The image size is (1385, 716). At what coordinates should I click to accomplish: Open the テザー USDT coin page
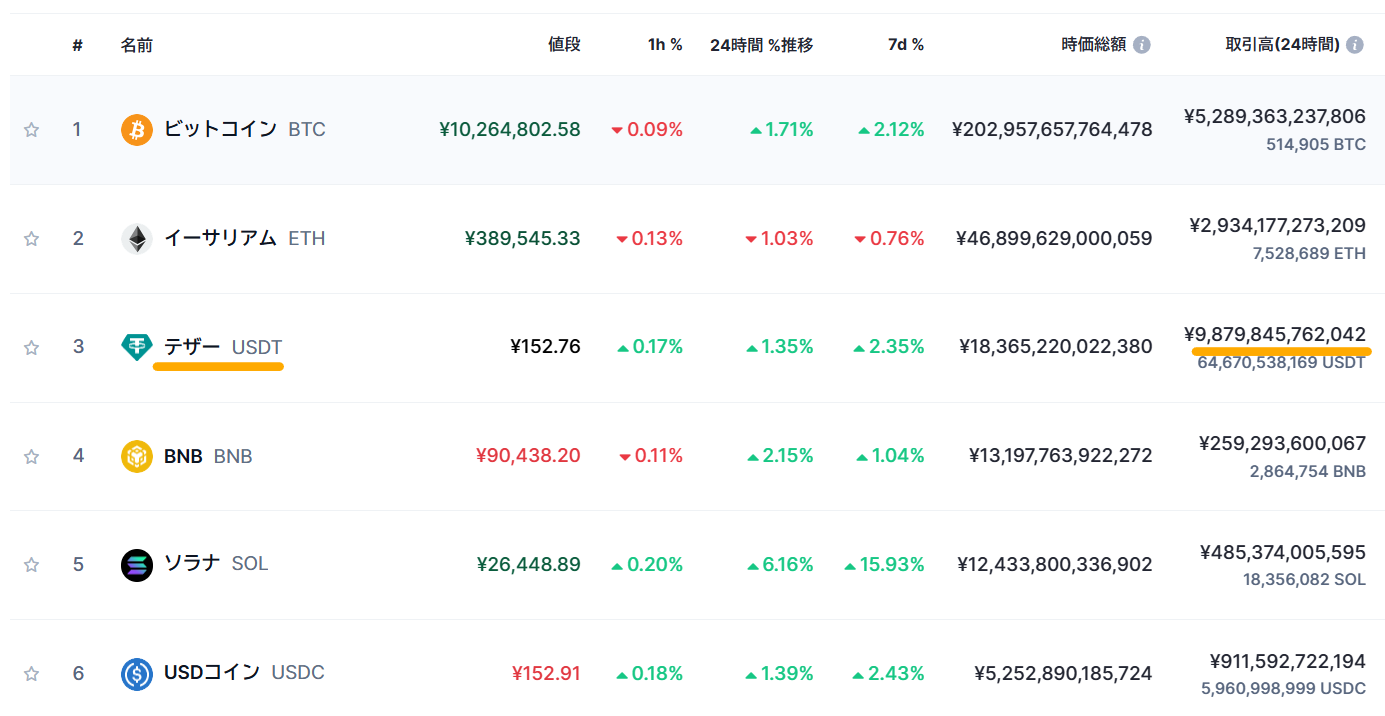coord(223,347)
